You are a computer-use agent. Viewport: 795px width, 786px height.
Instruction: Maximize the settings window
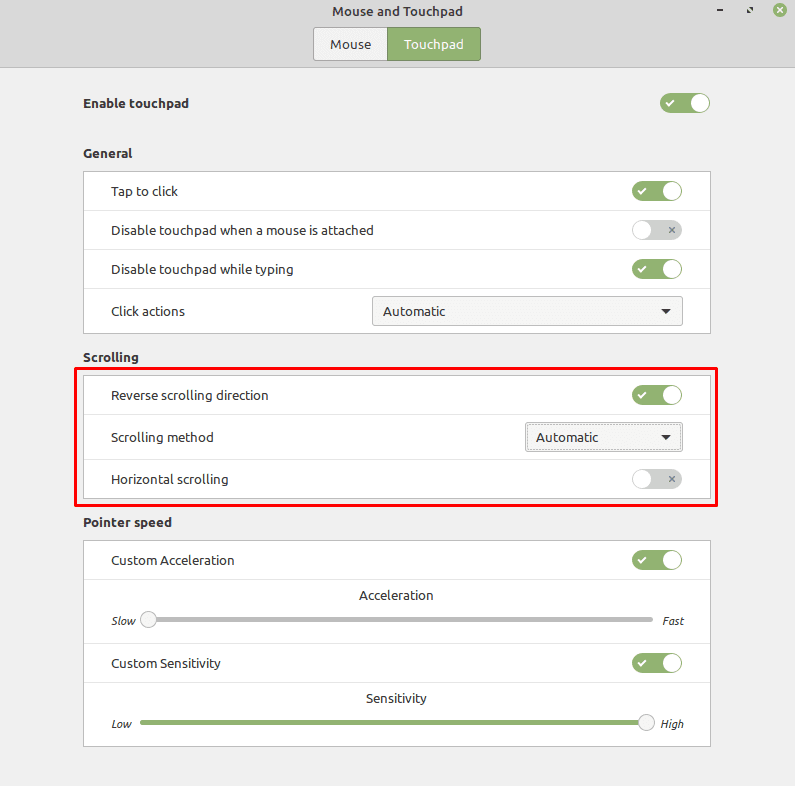tap(750, 10)
